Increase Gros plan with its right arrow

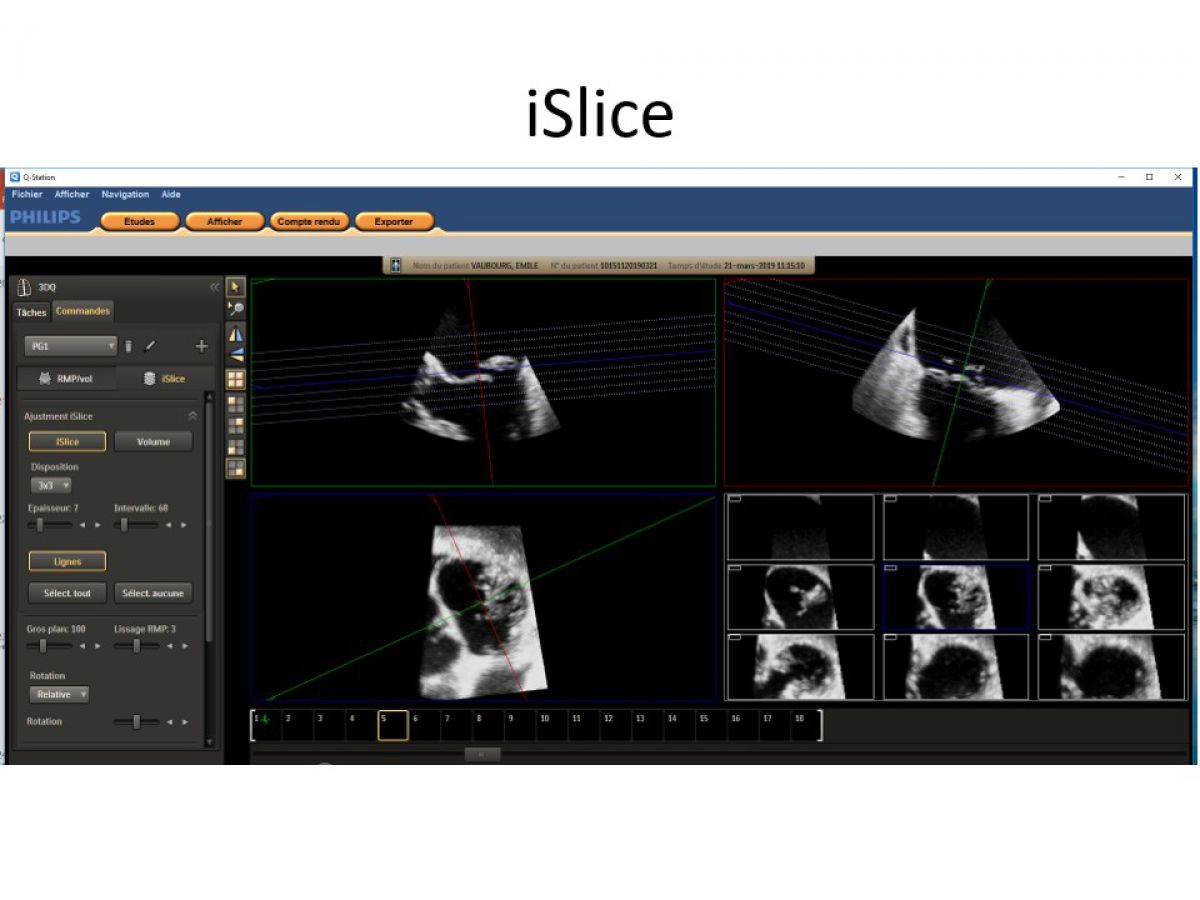click(x=98, y=646)
